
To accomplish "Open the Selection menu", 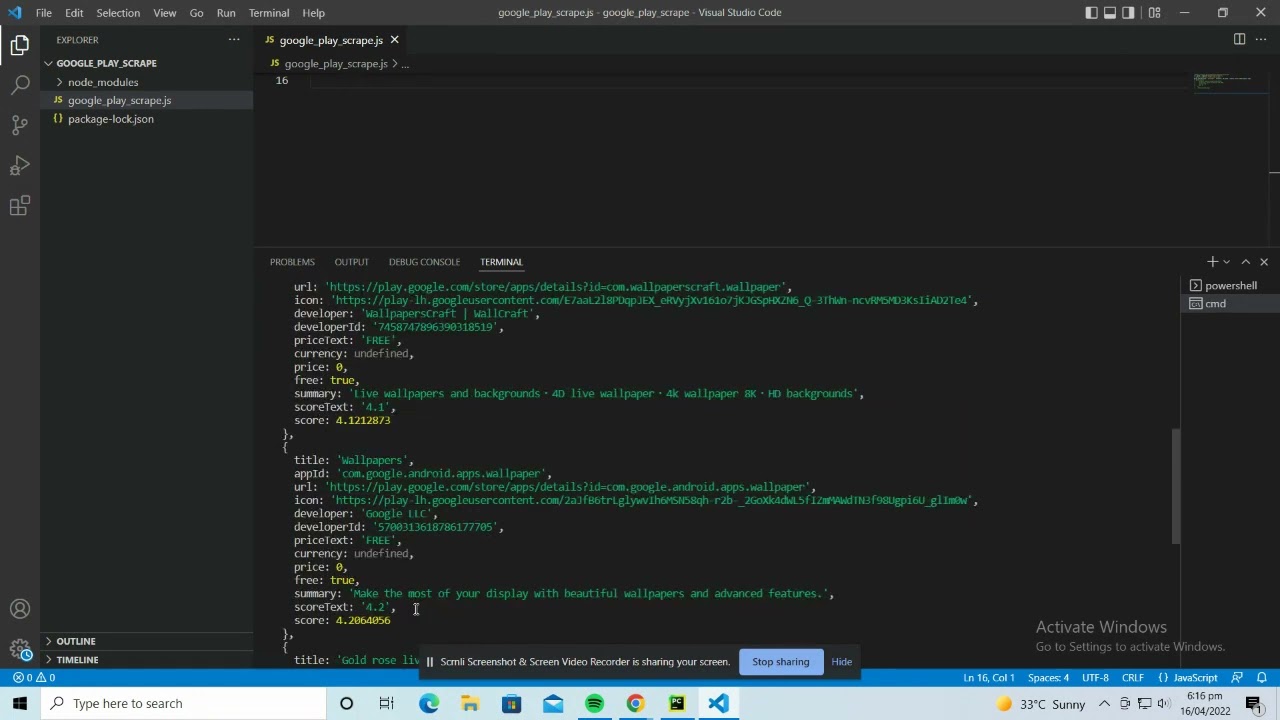I will click(118, 13).
